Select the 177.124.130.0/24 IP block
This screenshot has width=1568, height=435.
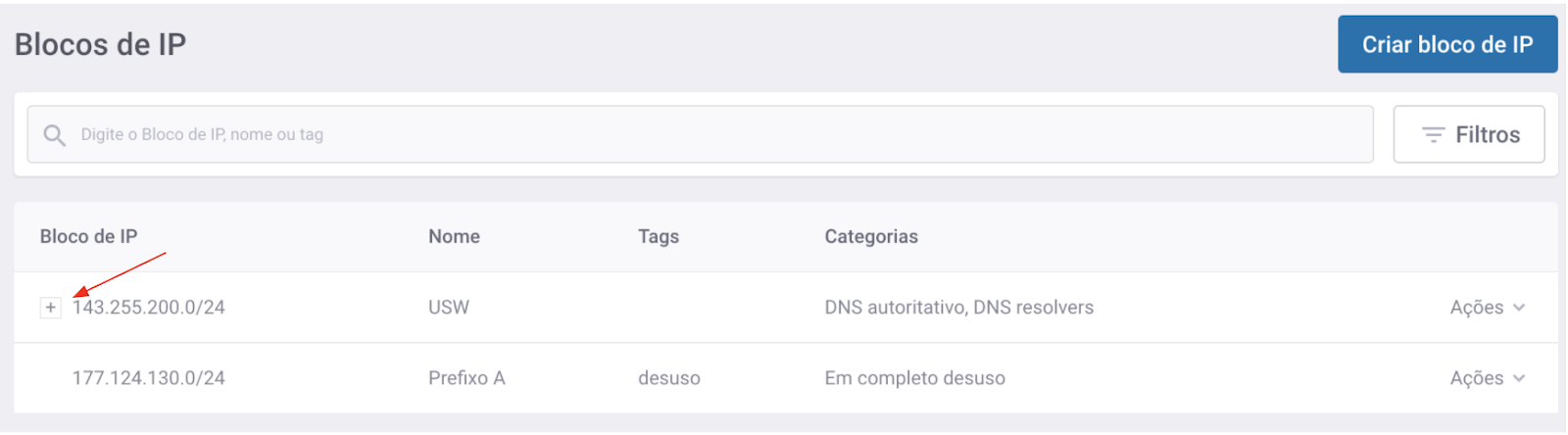(x=149, y=378)
